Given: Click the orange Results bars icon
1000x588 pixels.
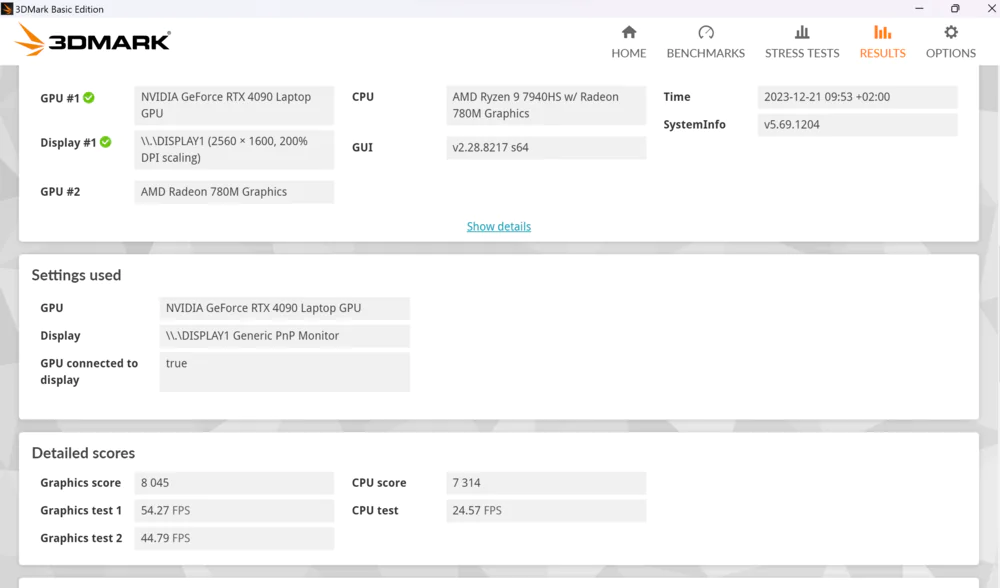Looking at the screenshot, I should pyautogui.click(x=882, y=32).
